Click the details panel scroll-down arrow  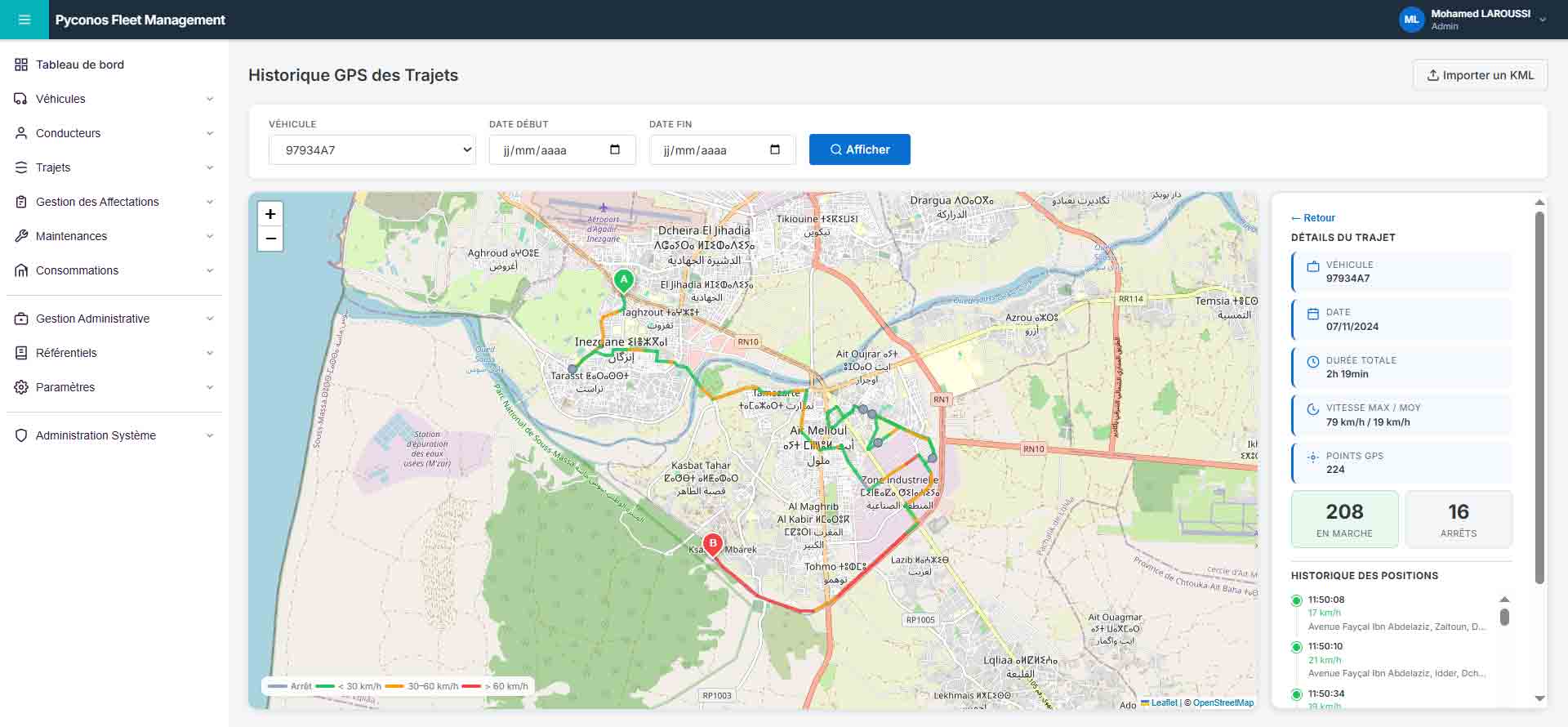pyautogui.click(x=1539, y=698)
